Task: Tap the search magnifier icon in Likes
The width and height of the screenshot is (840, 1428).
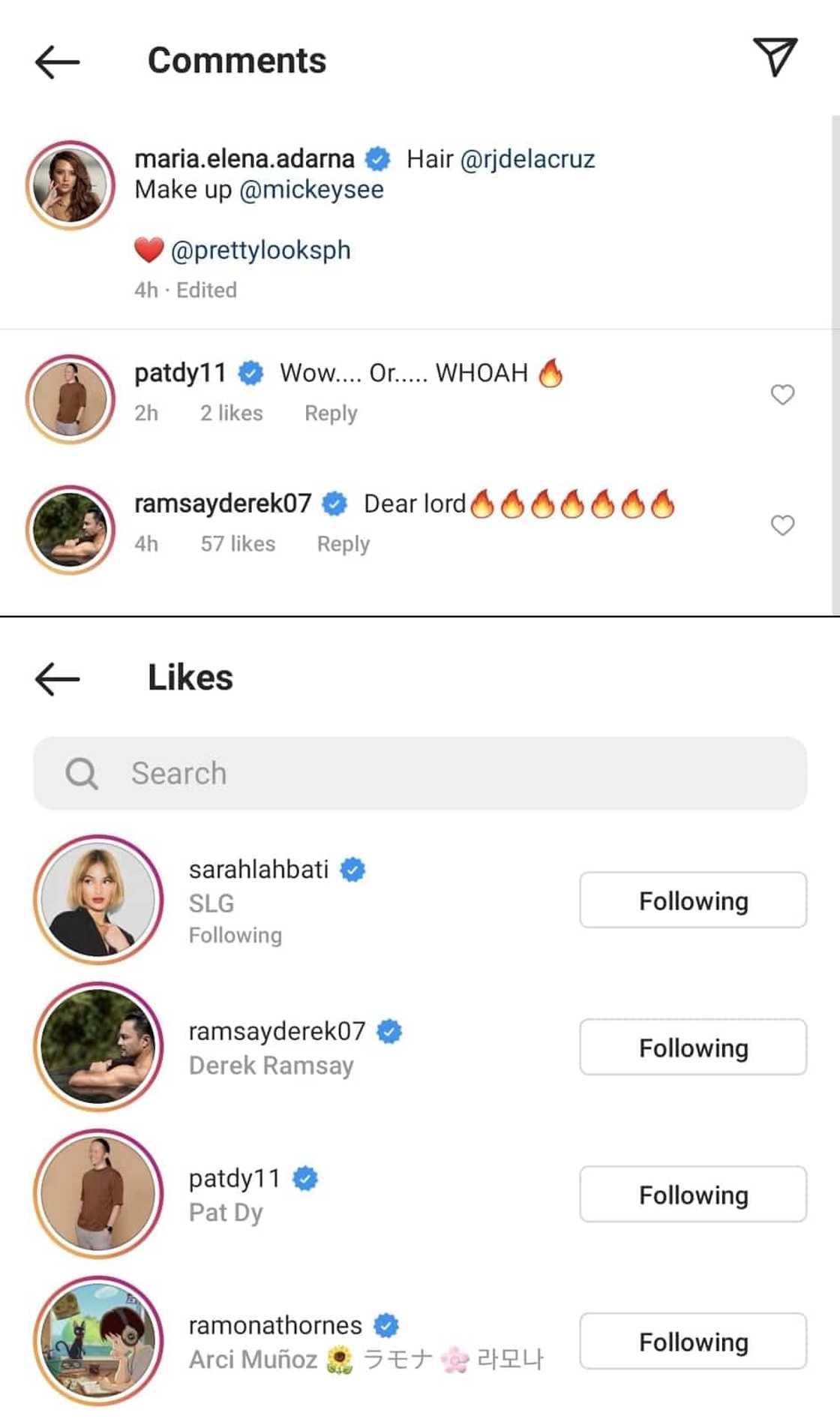Action: click(82, 774)
